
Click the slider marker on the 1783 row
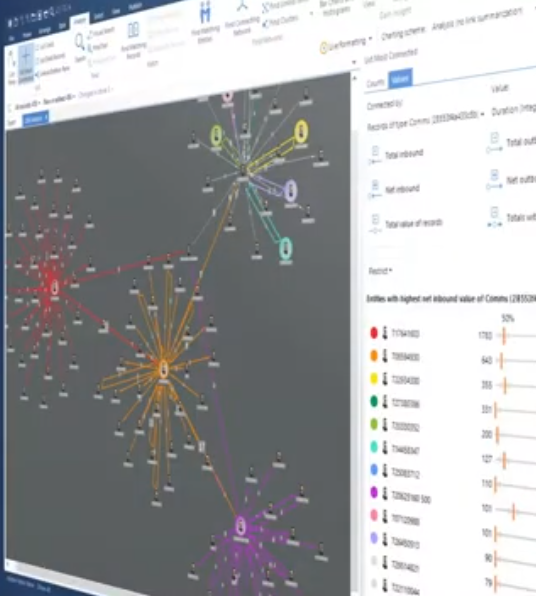pyautogui.click(x=504, y=336)
